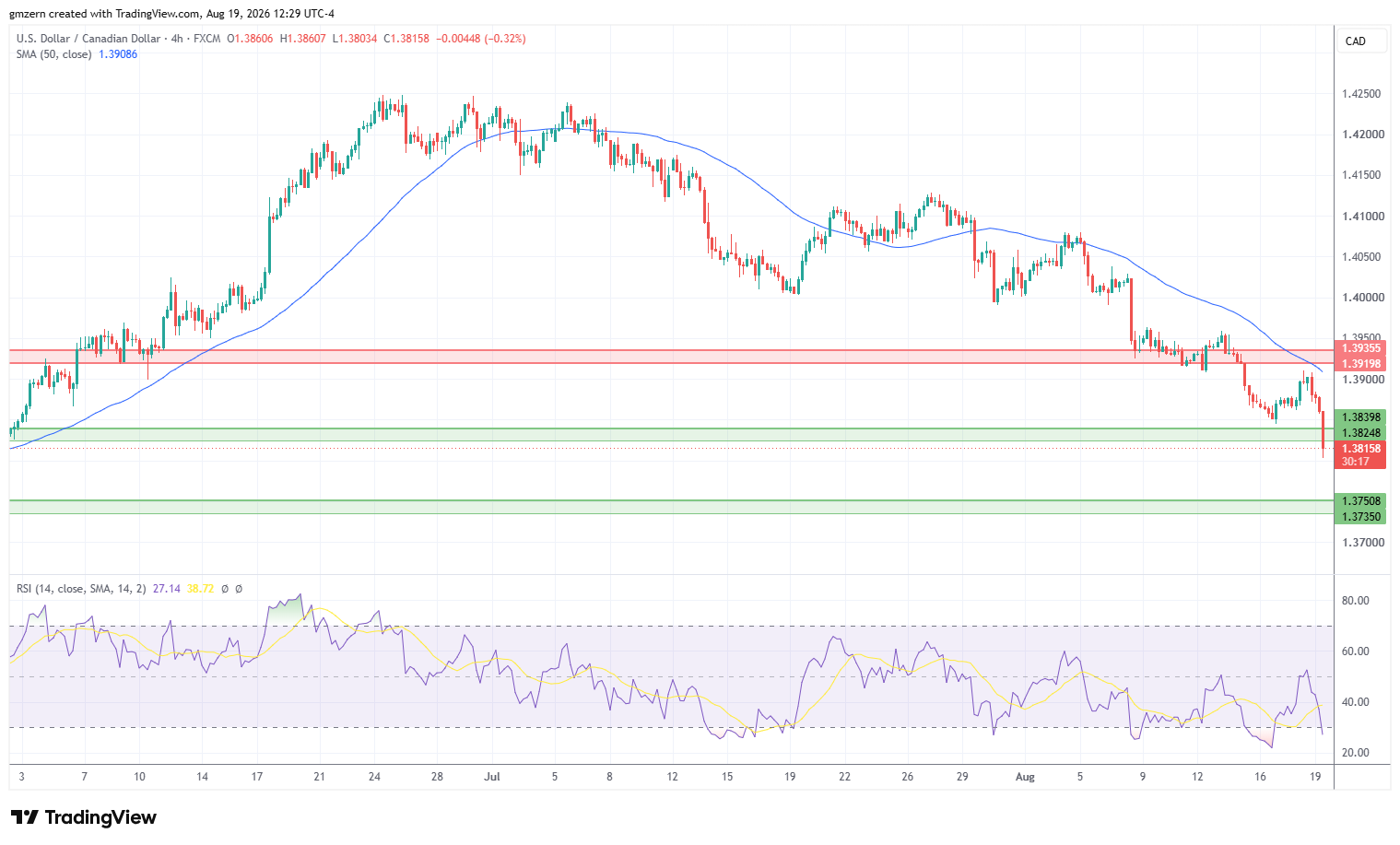Click the green 1.38248 price label

point(1360,433)
